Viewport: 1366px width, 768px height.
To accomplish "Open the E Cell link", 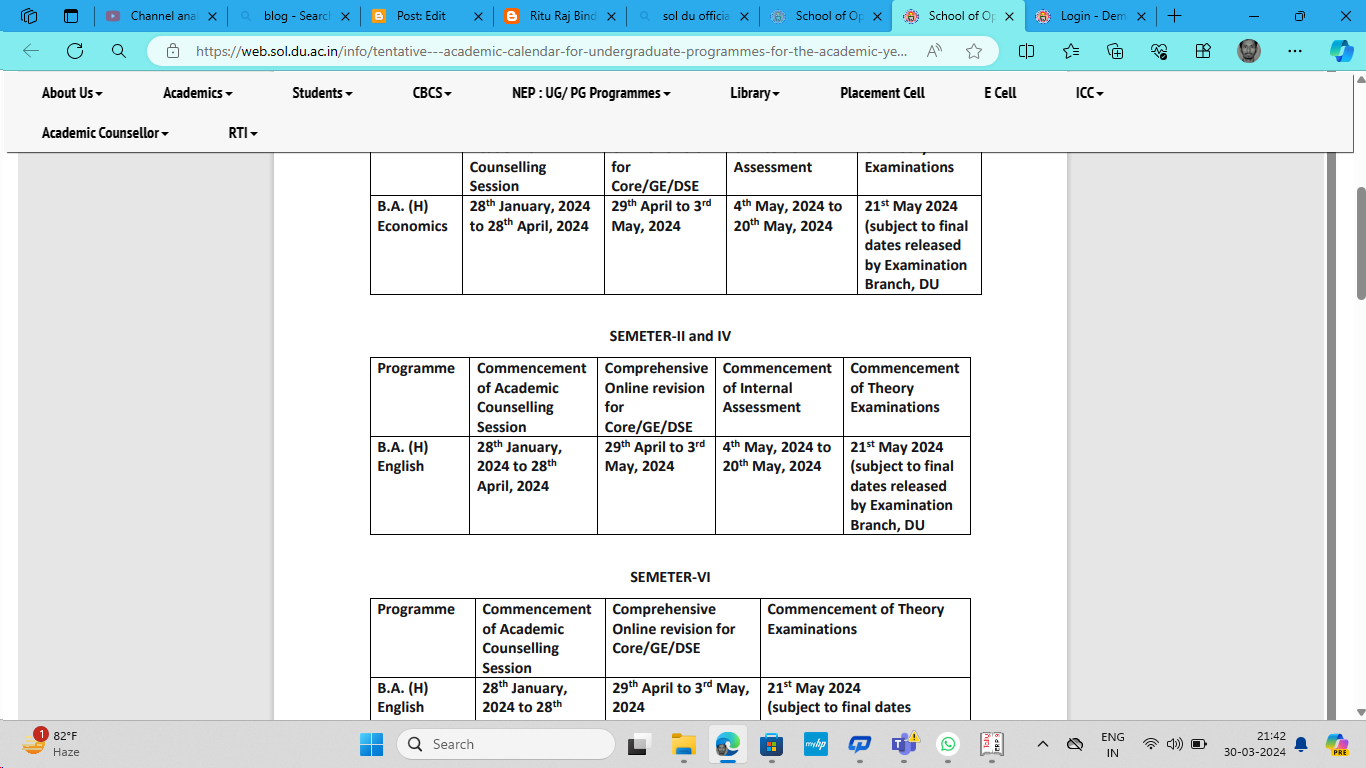I will pyautogui.click(x=1000, y=93).
